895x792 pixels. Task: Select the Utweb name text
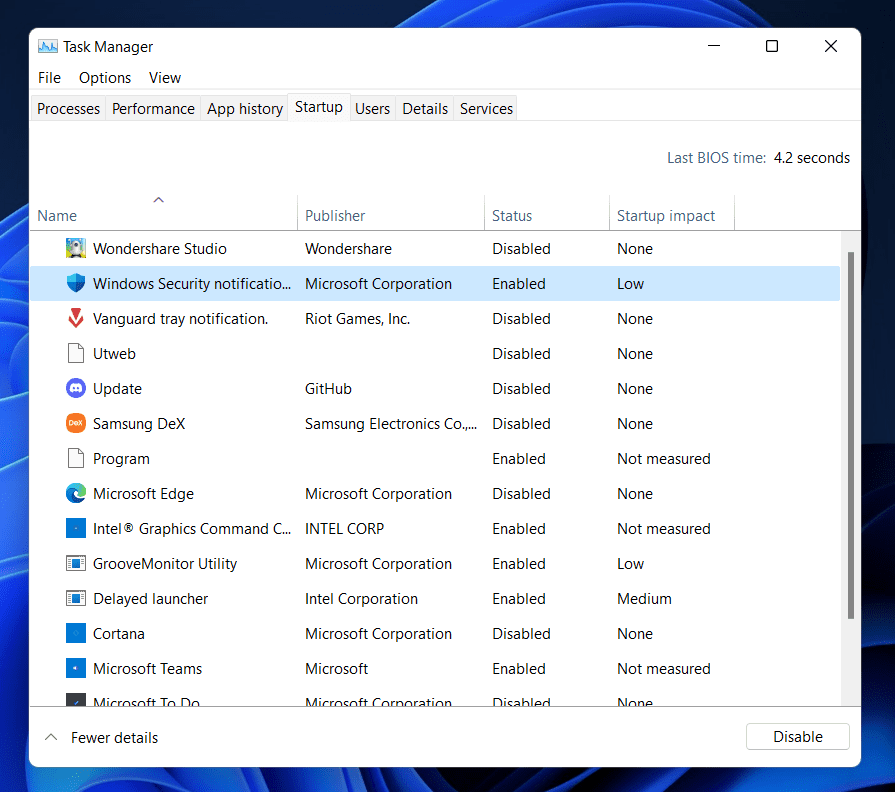pyautogui.click(x=114, y=353)
